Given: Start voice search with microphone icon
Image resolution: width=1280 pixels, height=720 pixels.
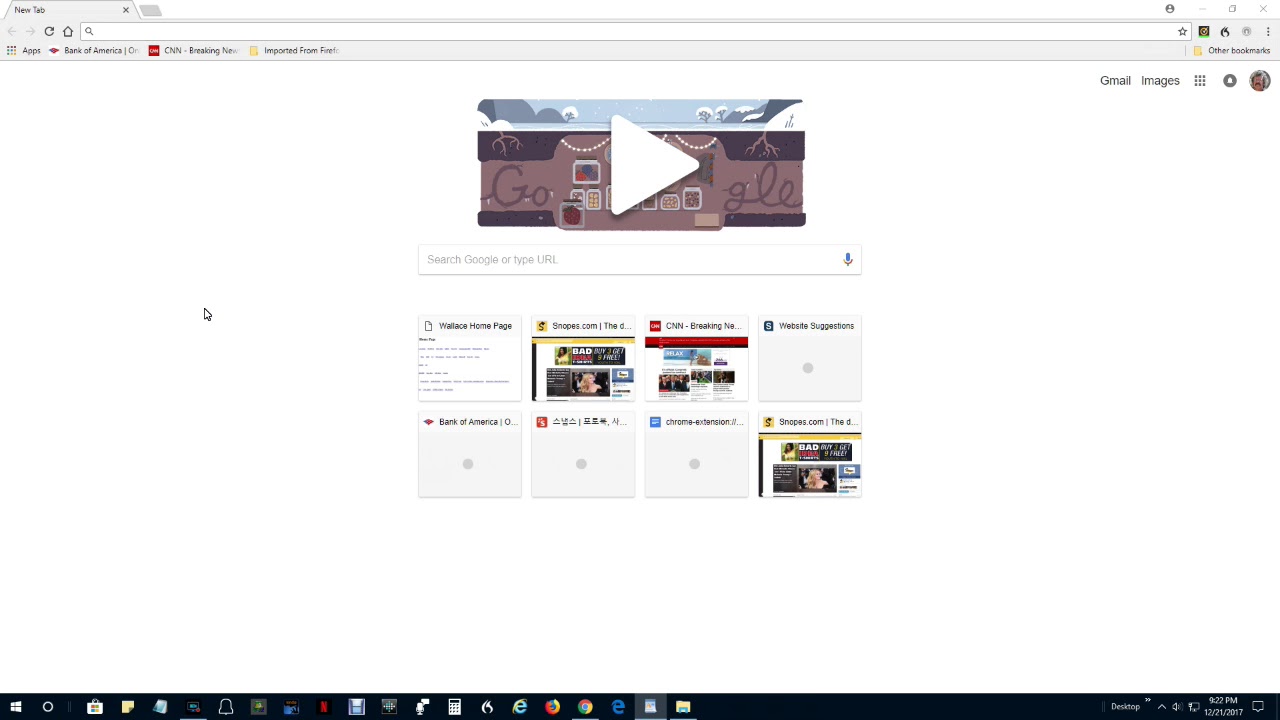Looking at the screenshot, I should pyautogui.click(x=848, y=260).
